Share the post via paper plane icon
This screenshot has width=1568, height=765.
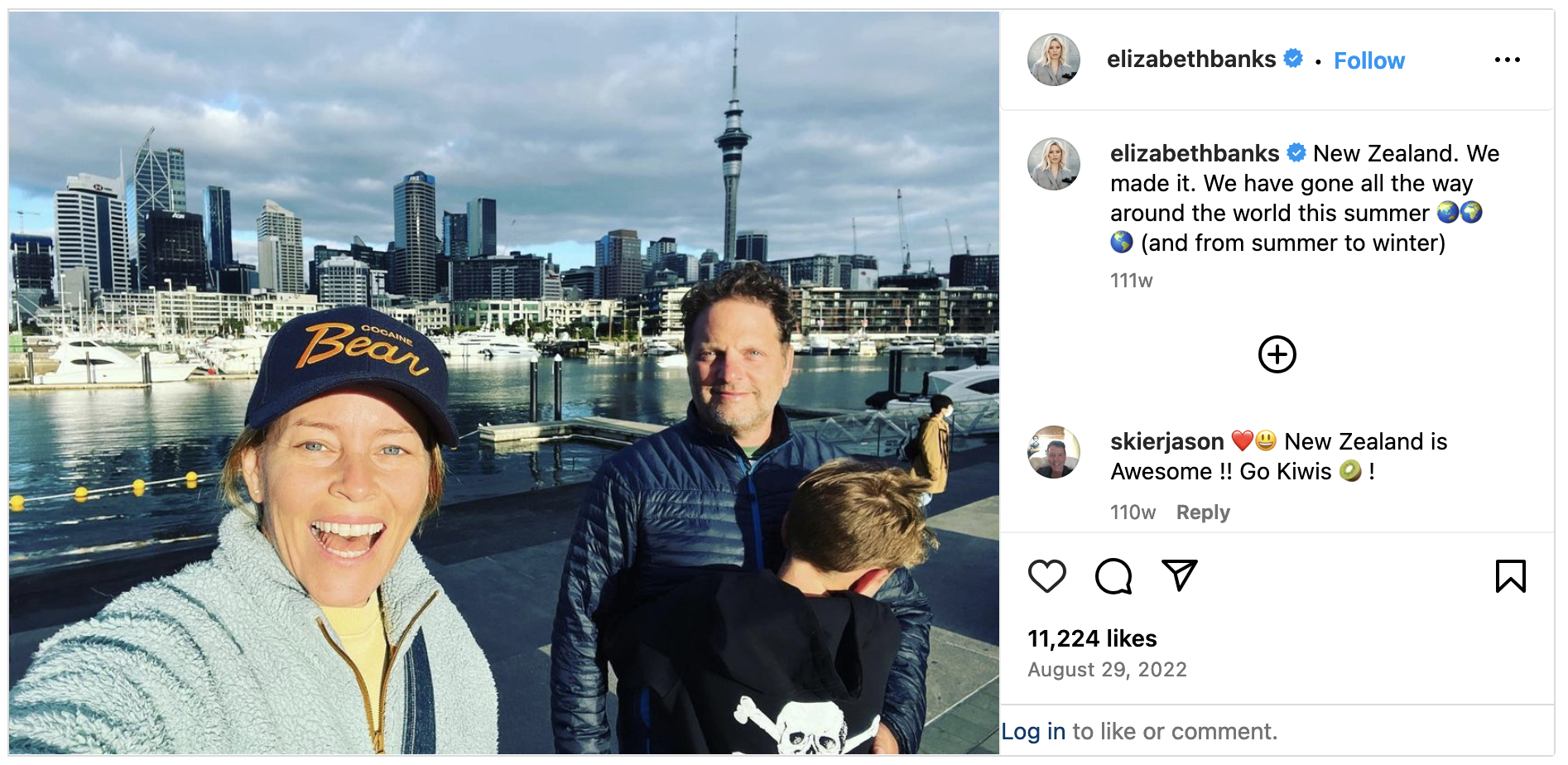tap(1180, 575)
